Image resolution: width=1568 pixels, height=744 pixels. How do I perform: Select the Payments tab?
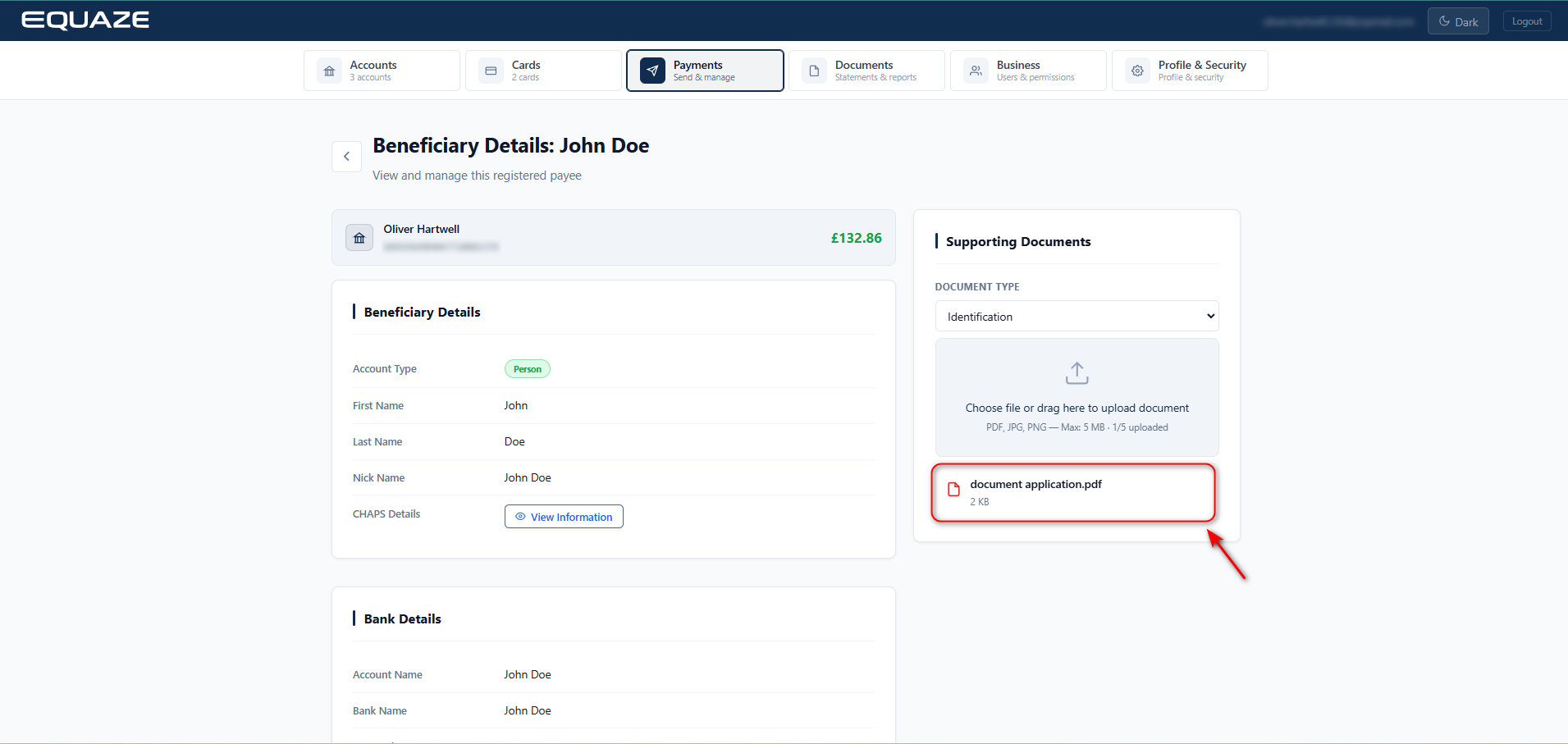pos(705,71)
